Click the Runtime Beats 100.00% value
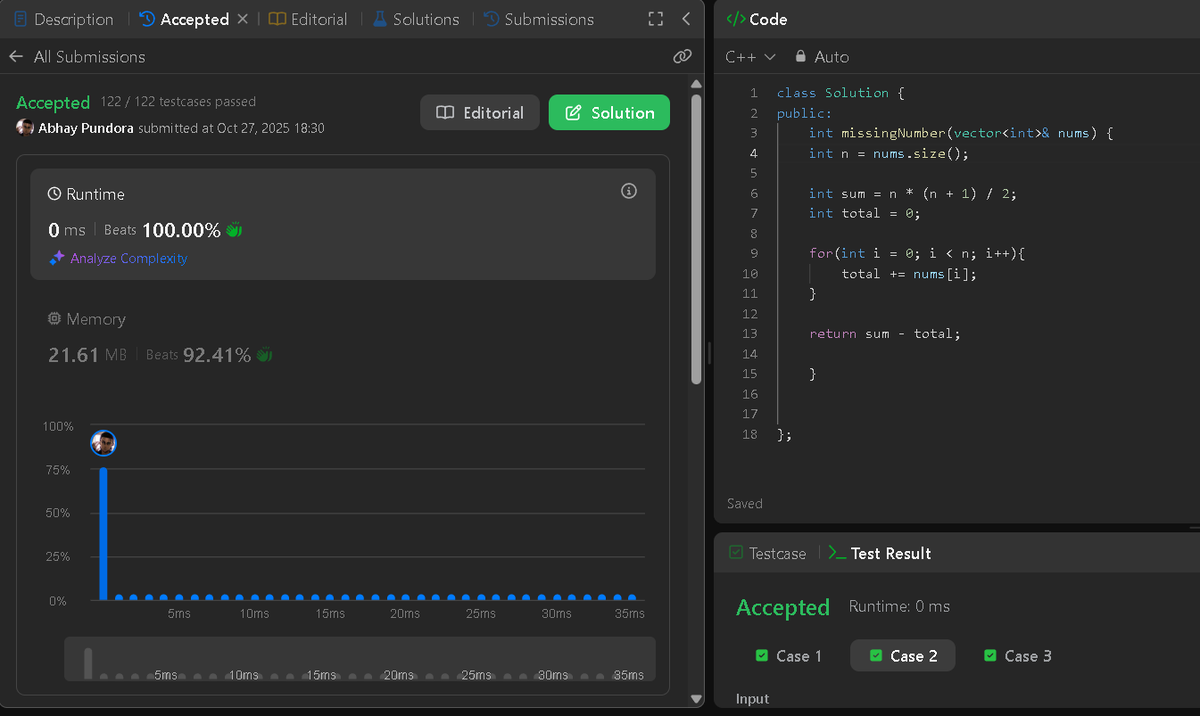Viewport: 1200px width, 716px height. click(x=181, y=230)
